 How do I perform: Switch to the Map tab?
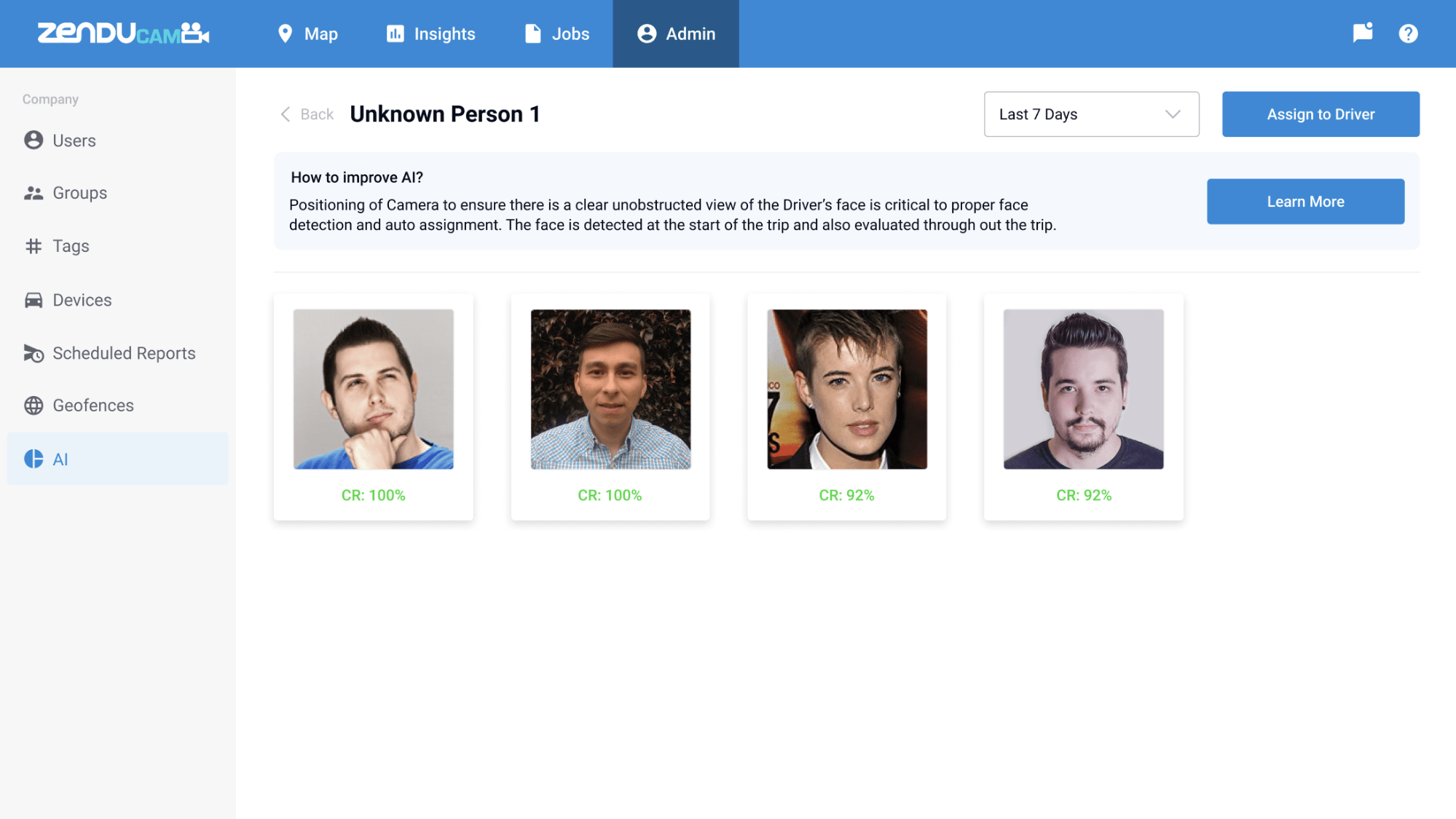(x=307, y=33)
